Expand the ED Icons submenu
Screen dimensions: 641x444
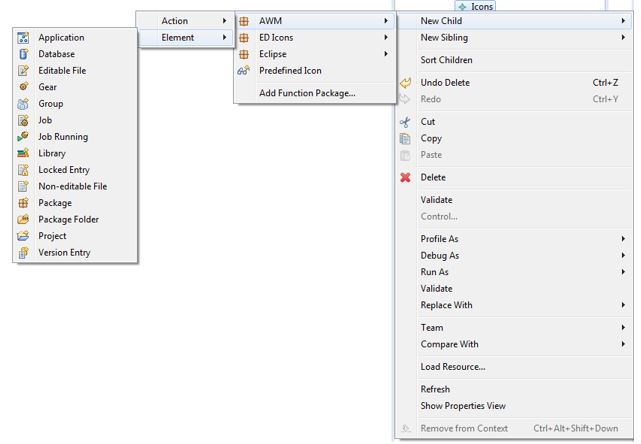[386, 38]
